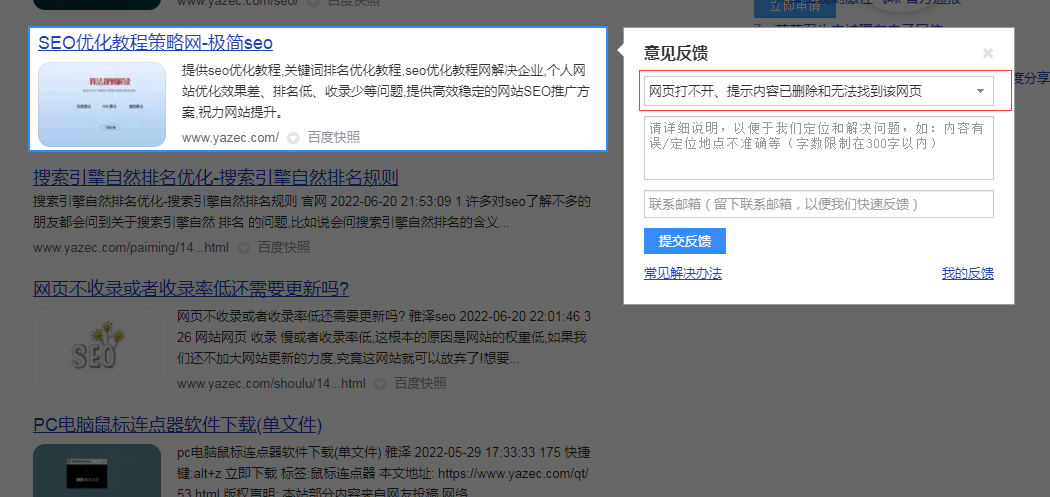Image resolution: width=1050 pixels, height=497 pixels.
Task: Click the arrow icon beside yazec.com/shoulu URL
Action: coord(380,384)
